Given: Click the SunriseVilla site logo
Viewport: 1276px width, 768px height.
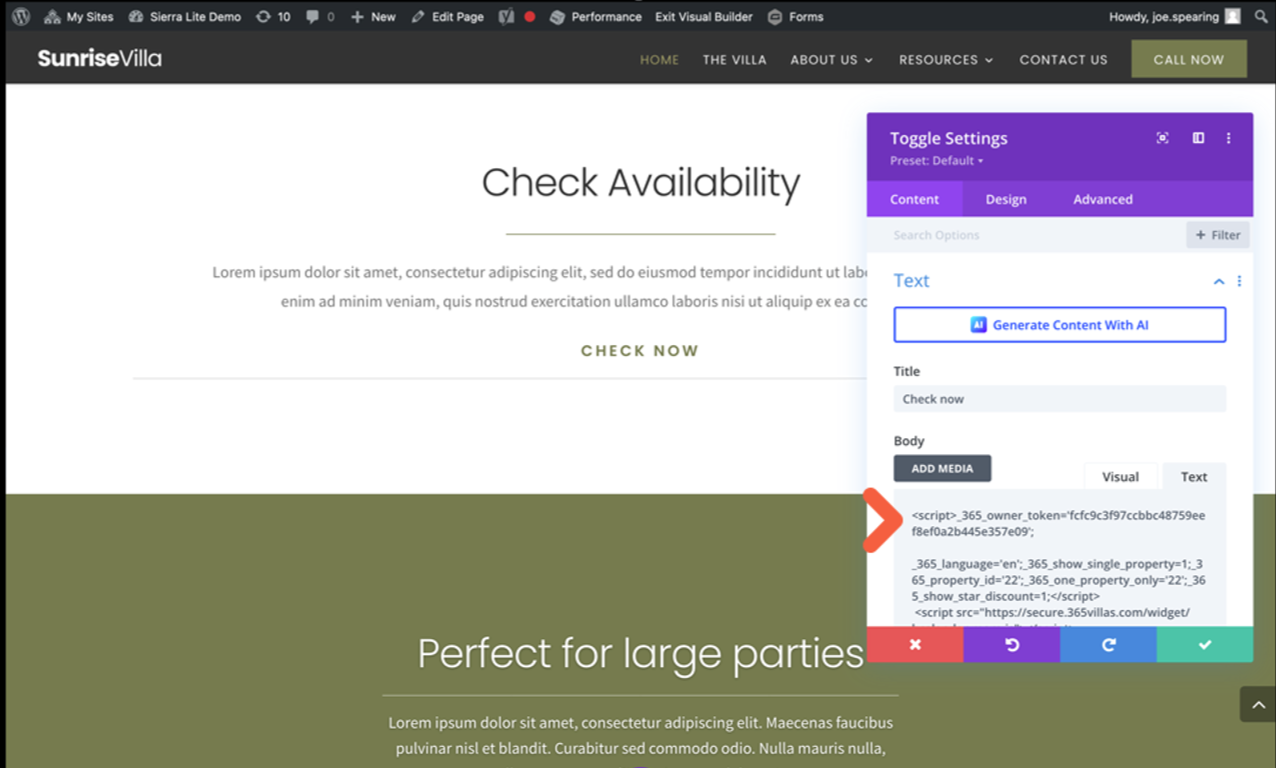Looking at the screenshot, I should pos(100,59).
